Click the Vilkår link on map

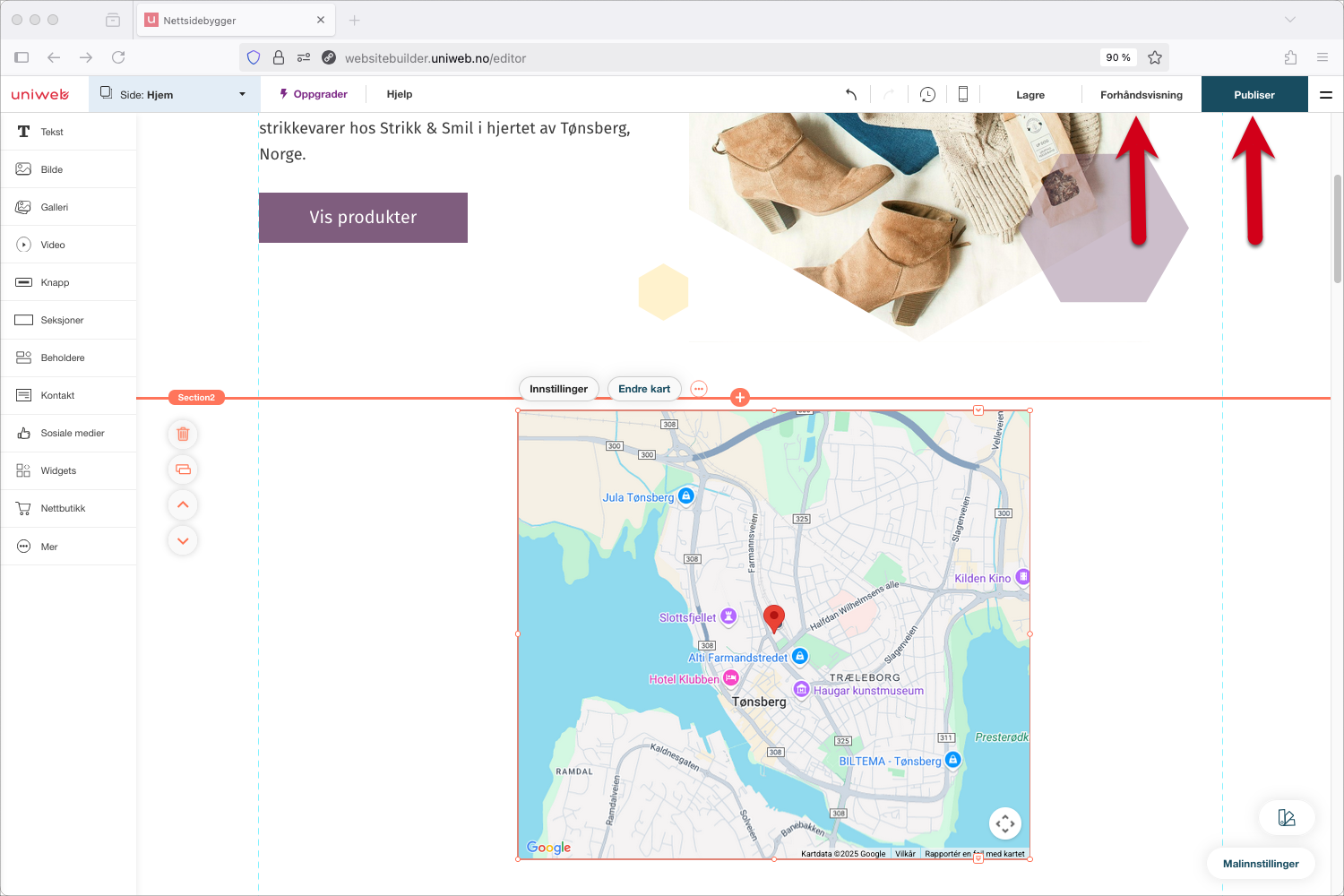[x=906, y=854]
